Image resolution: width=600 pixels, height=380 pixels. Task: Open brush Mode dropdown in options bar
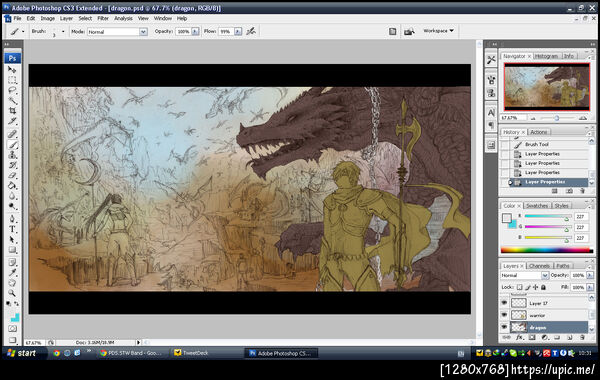143,32
